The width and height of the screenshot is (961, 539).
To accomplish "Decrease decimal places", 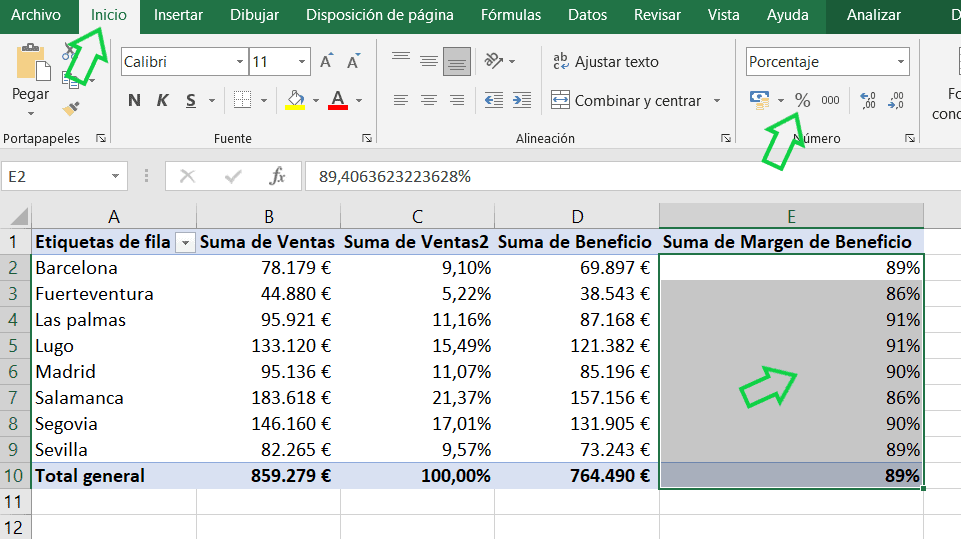I will tap(895, 100).
